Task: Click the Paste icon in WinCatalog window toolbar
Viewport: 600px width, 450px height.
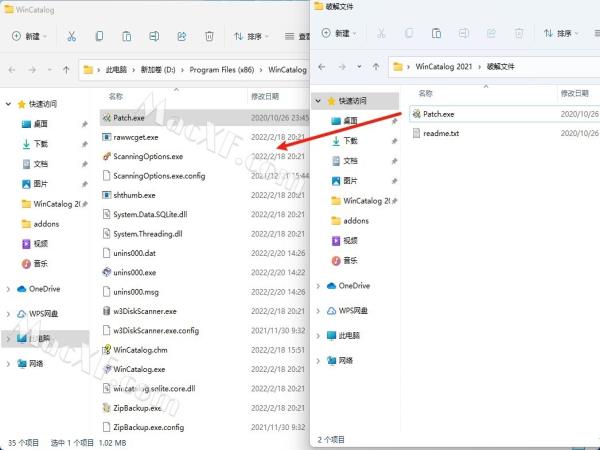Action: (x=127, y=36)
